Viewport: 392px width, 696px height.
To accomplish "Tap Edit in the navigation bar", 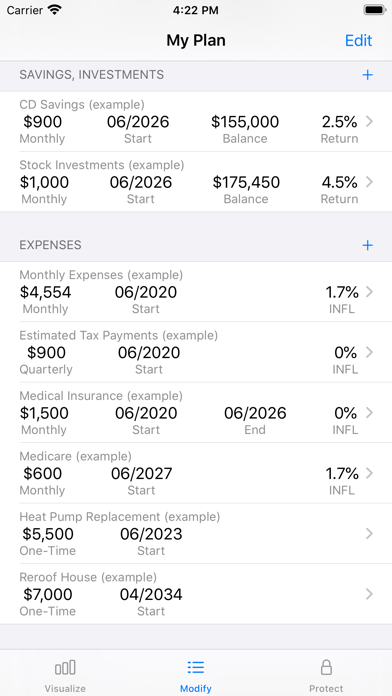I will pos(359,40).
